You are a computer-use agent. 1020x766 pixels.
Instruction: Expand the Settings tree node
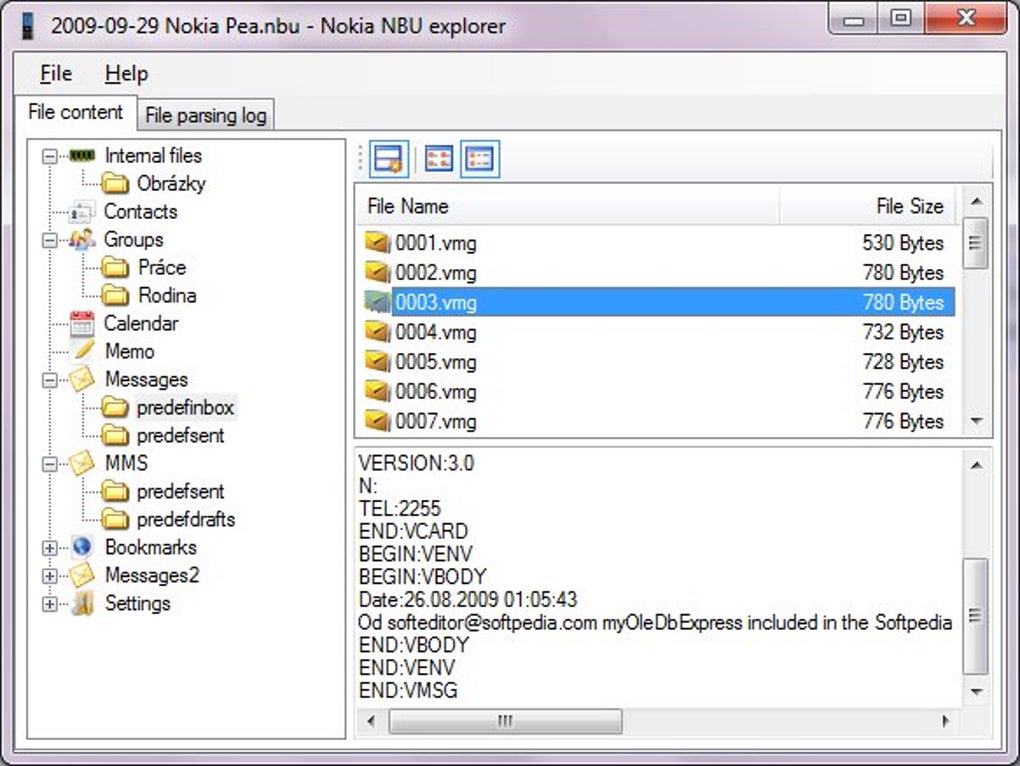click(49, 603)
